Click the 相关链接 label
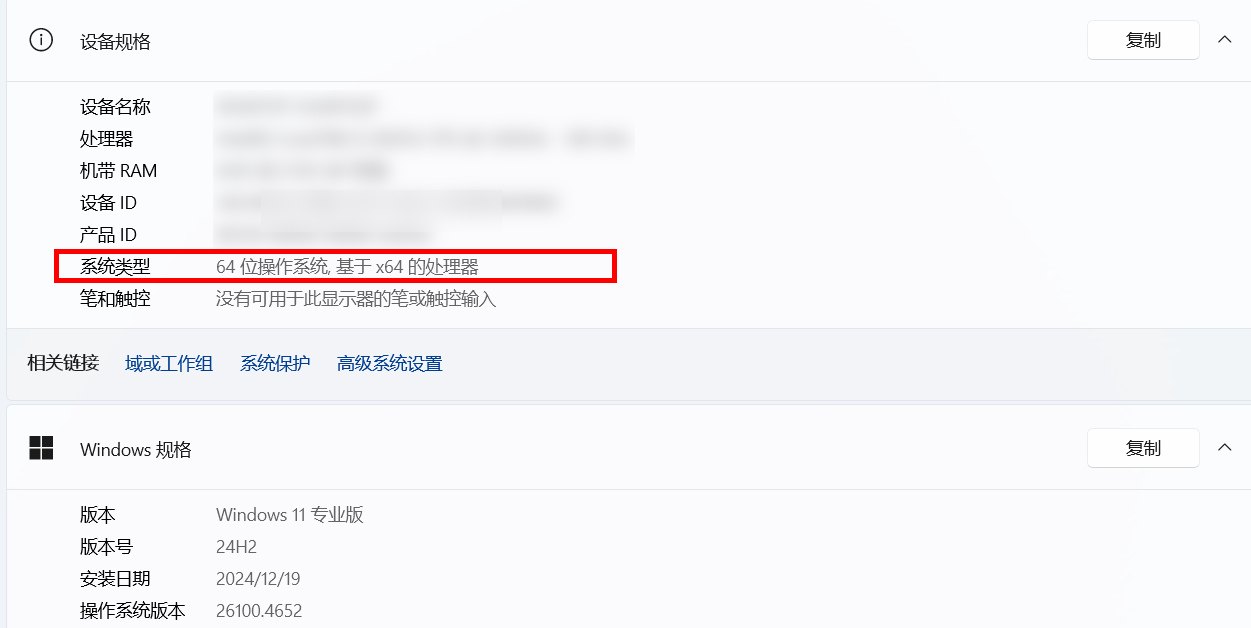This screenshot has width=1251, height=628. point(63,363)
